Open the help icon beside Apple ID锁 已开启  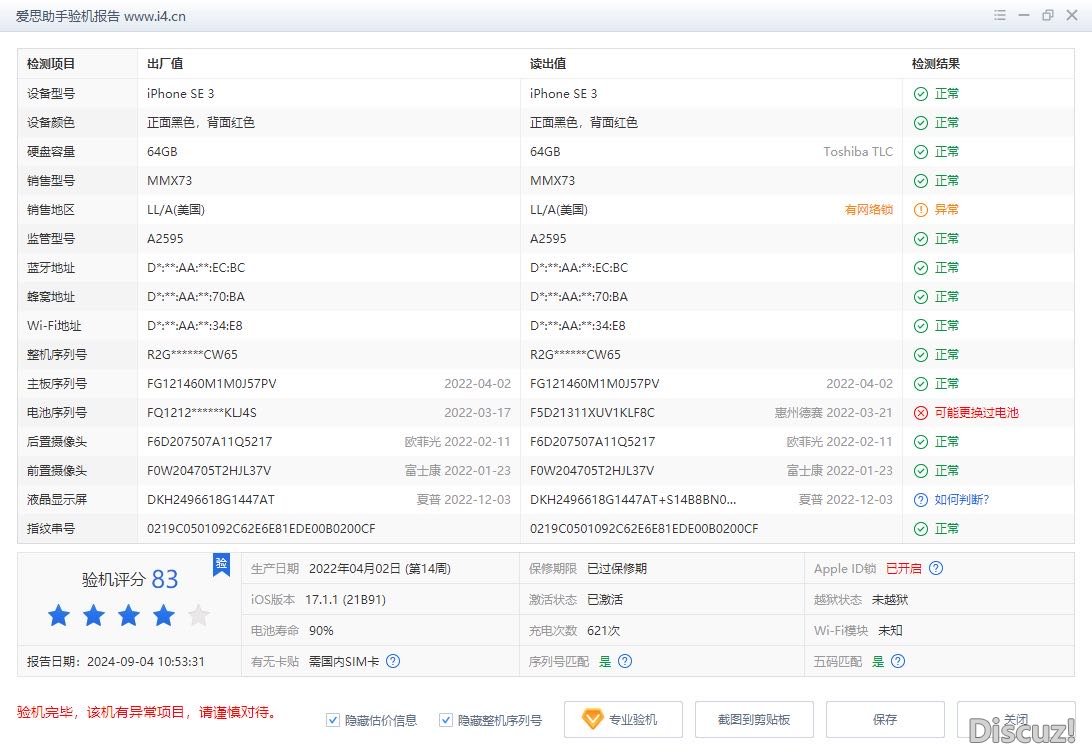[x=936, y=568]
